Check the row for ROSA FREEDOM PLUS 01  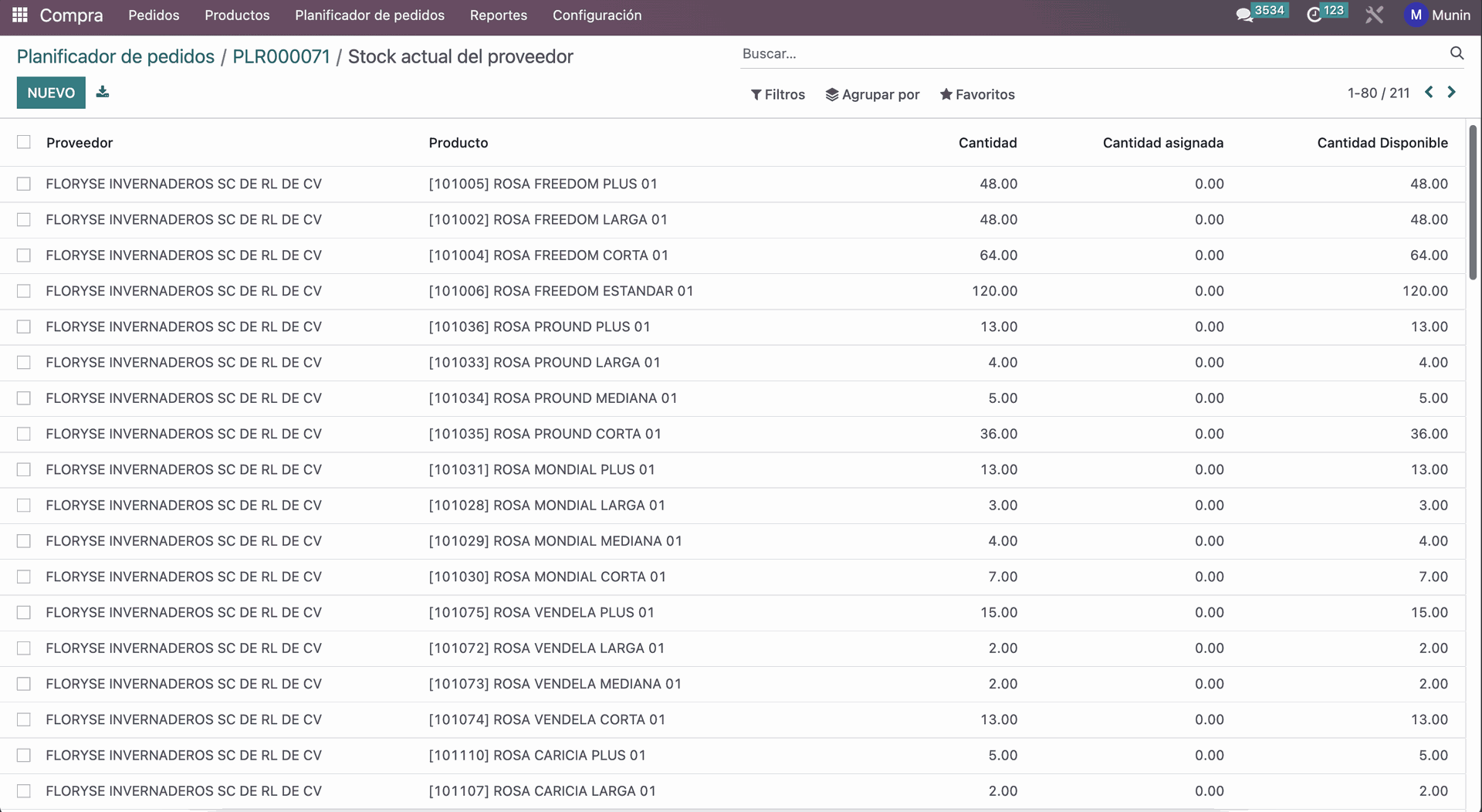click(x=24, y=184)
